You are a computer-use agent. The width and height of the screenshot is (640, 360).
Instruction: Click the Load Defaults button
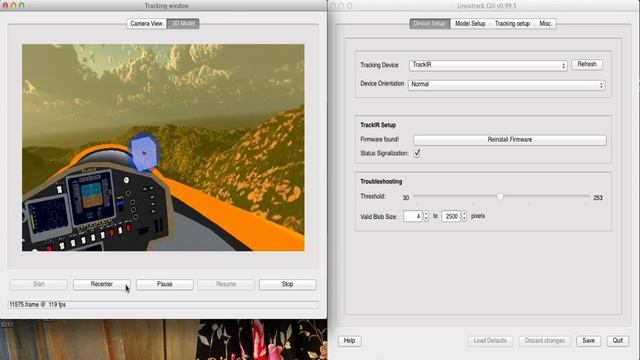pyautogui.click(x=490, y=341)
